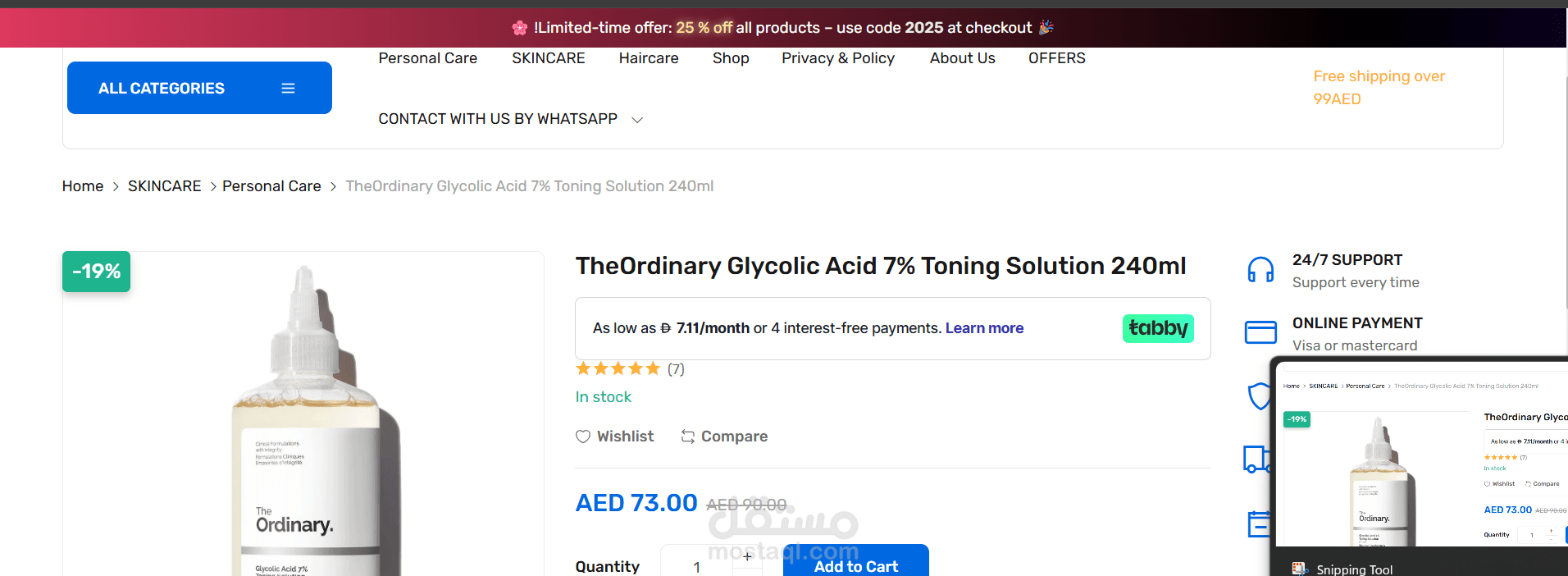The image size is (1568, 576).
Task: Click the Snipping Tool taskbar preview icon
Action: (x=1300, y=569)
